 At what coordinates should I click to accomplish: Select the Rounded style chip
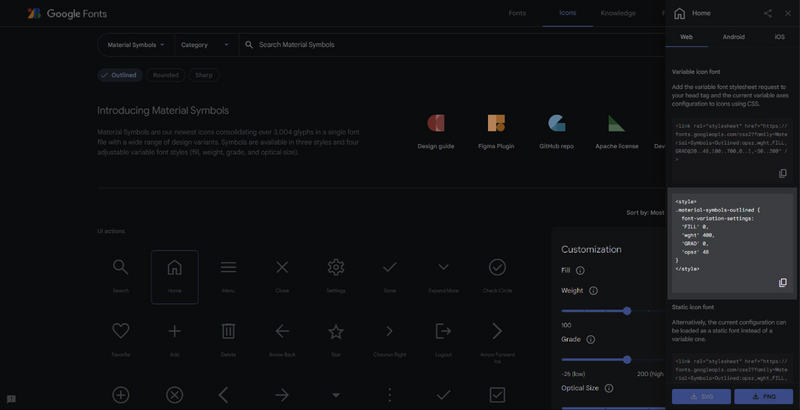tap(165, 75)
